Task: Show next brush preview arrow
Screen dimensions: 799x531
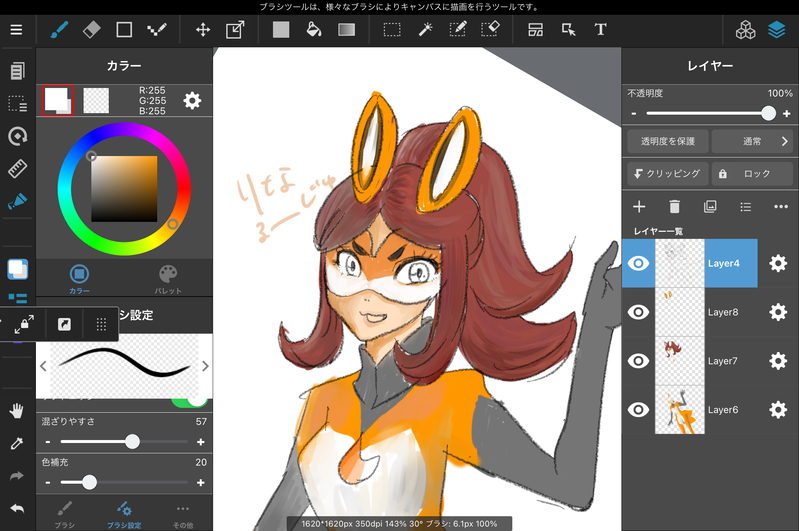Action: [x=205, y=366]
